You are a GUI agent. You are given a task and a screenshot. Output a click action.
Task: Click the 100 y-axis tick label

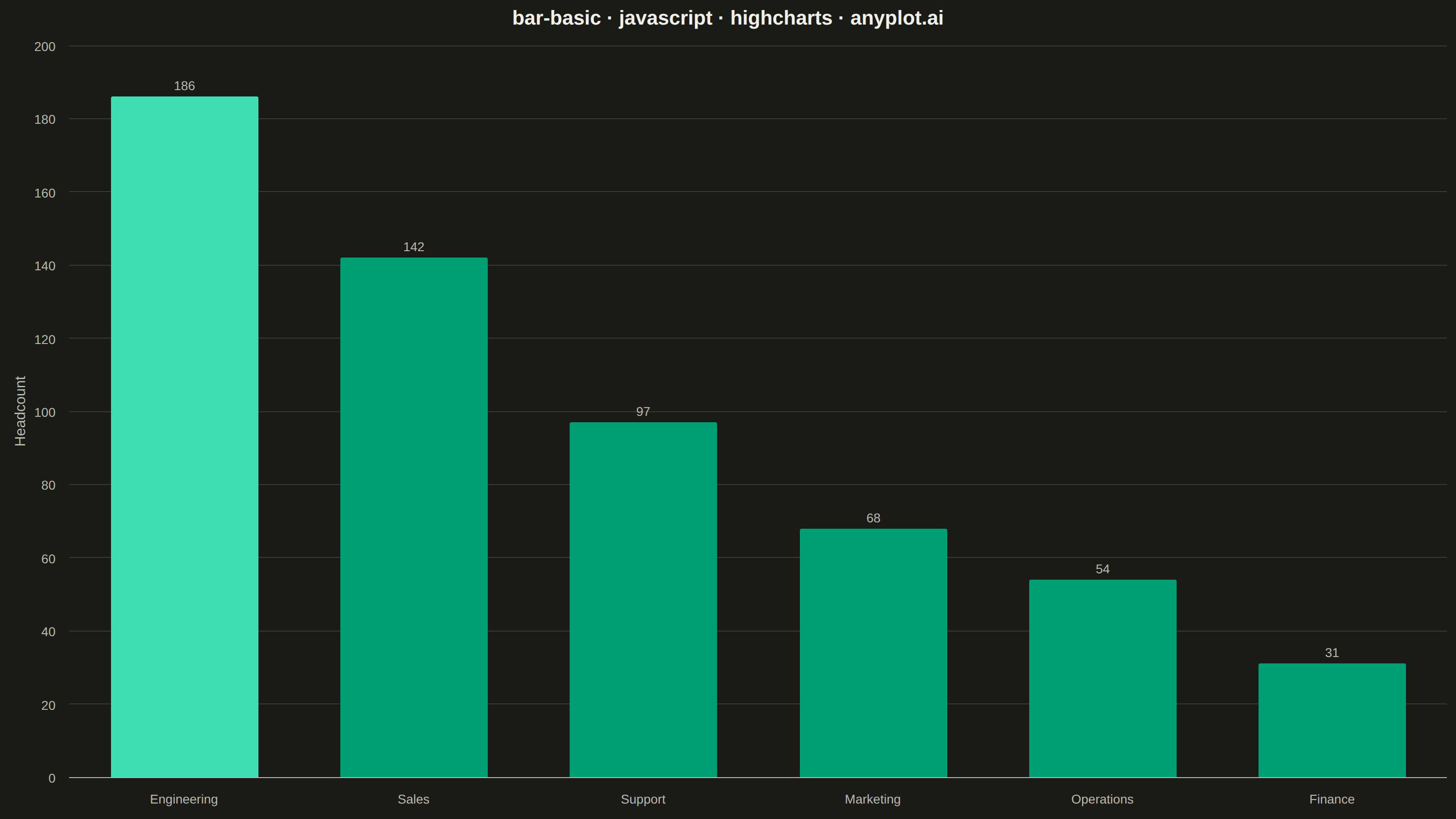coord(45,412)
